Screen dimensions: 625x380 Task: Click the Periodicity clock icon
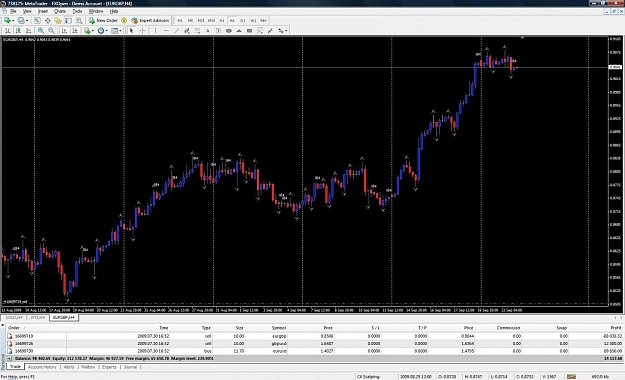click(x=101, y=31)
